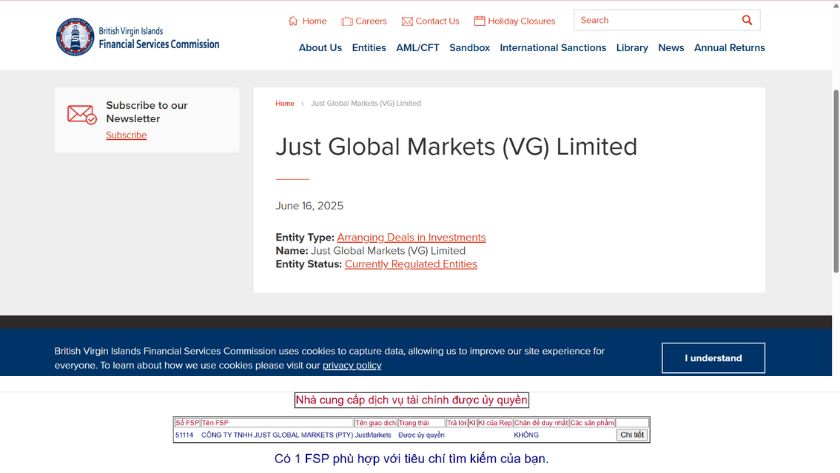The height and width of the screenshot is (473, 840).
Task: Click the KHÔNG table cell
Action: (526, 435)
